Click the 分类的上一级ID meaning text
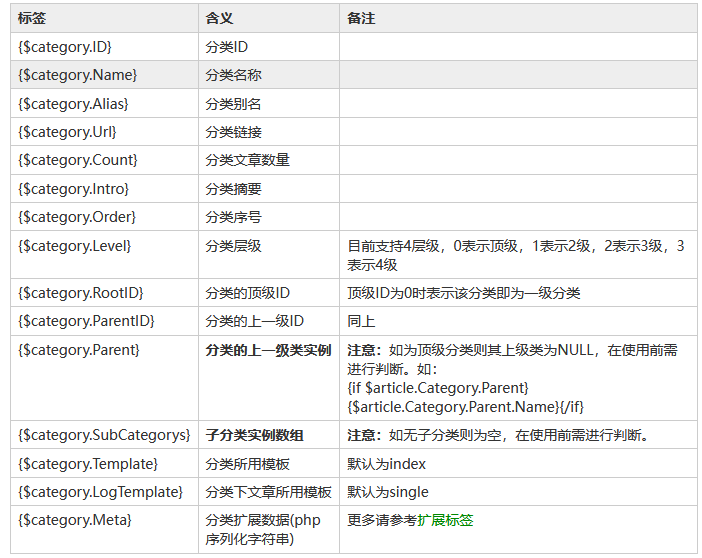Screen dimensions: 702x558 (x=255, y=321)
